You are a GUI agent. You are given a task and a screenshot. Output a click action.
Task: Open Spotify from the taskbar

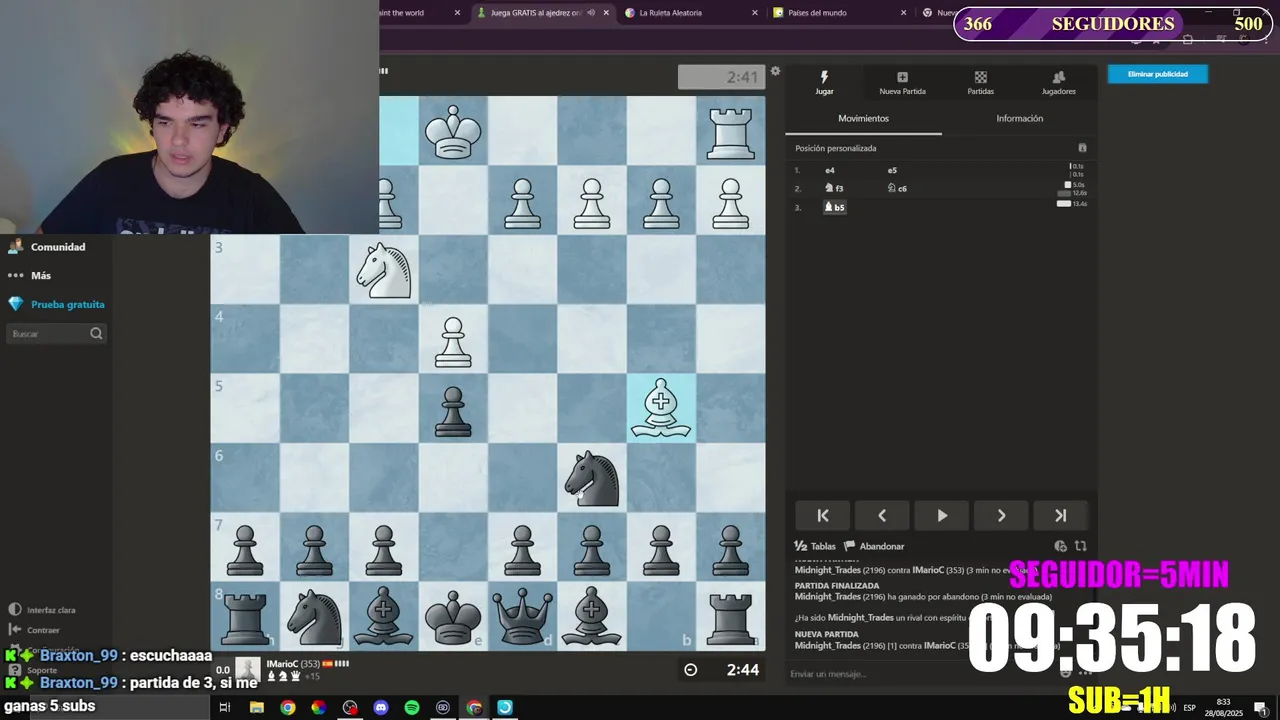point(412,707)
